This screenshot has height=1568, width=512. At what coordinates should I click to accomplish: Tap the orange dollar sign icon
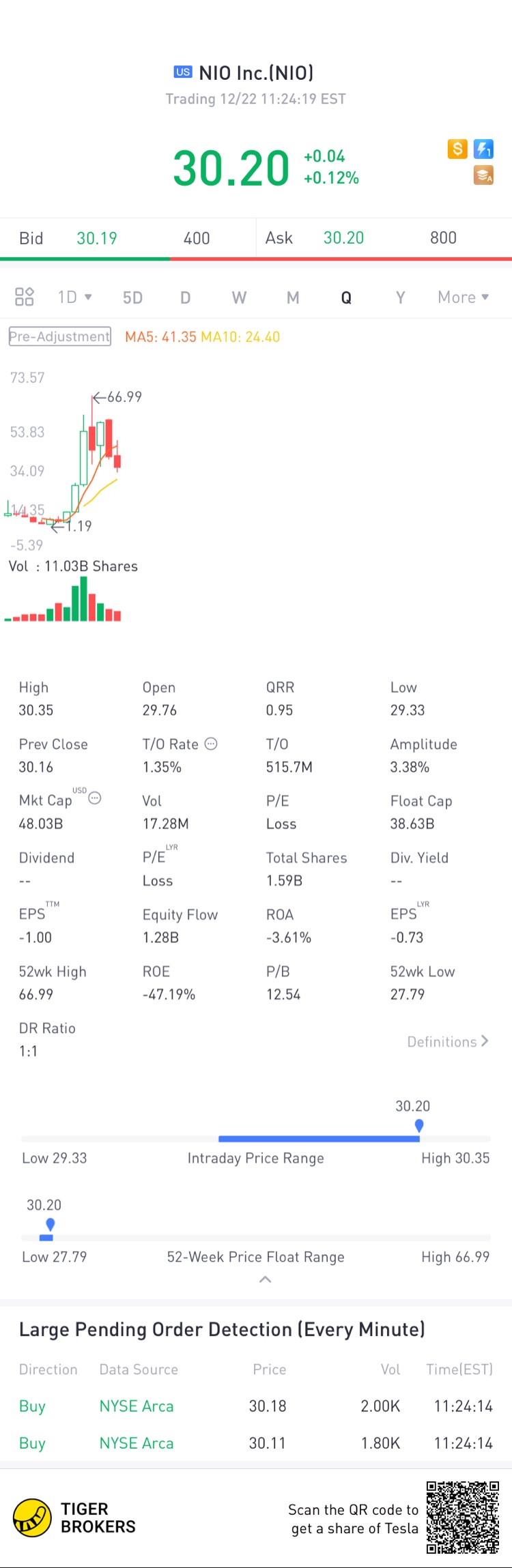457,149
